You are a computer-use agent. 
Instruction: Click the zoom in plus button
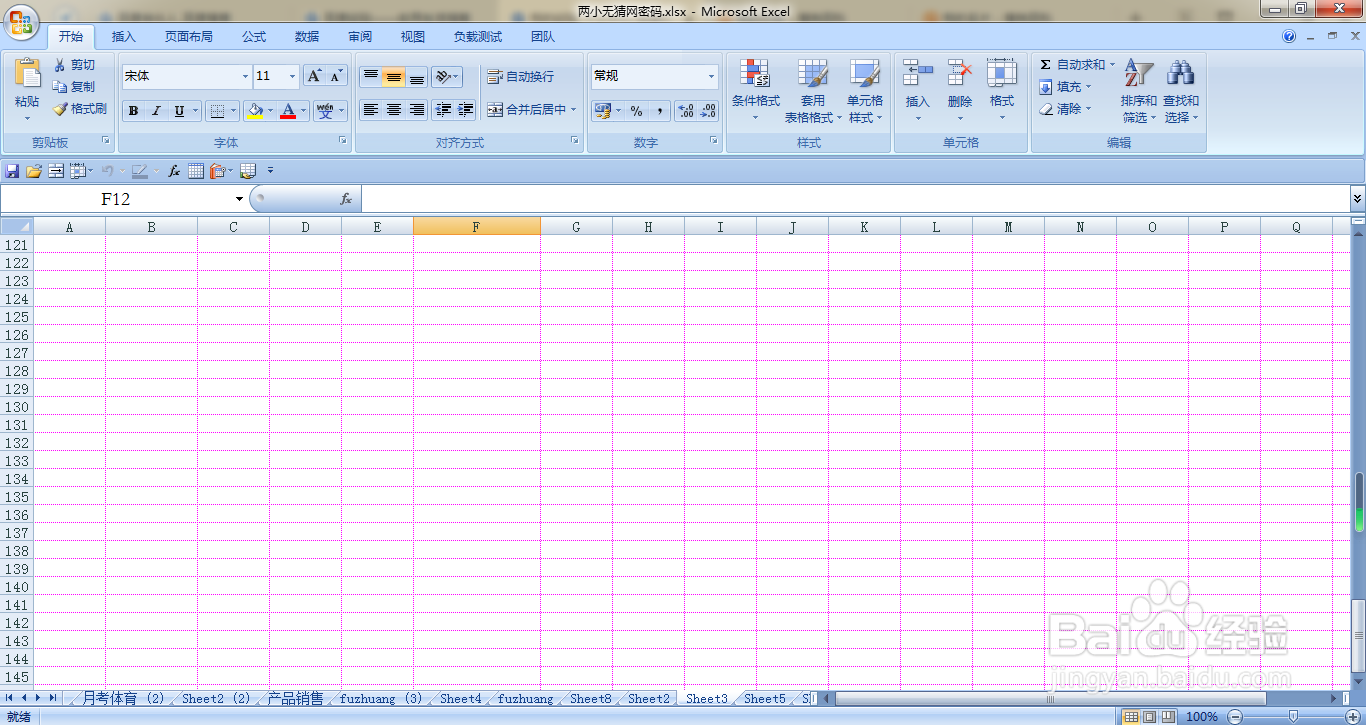[1352, 717]
